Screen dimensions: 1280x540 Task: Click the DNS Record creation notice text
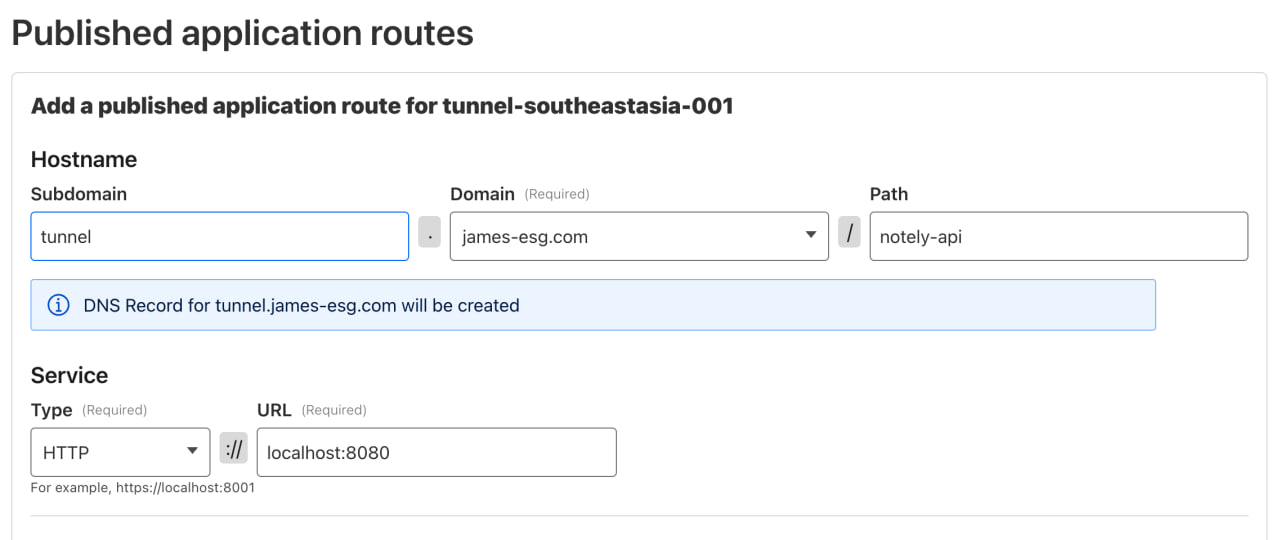click(301, 306)
